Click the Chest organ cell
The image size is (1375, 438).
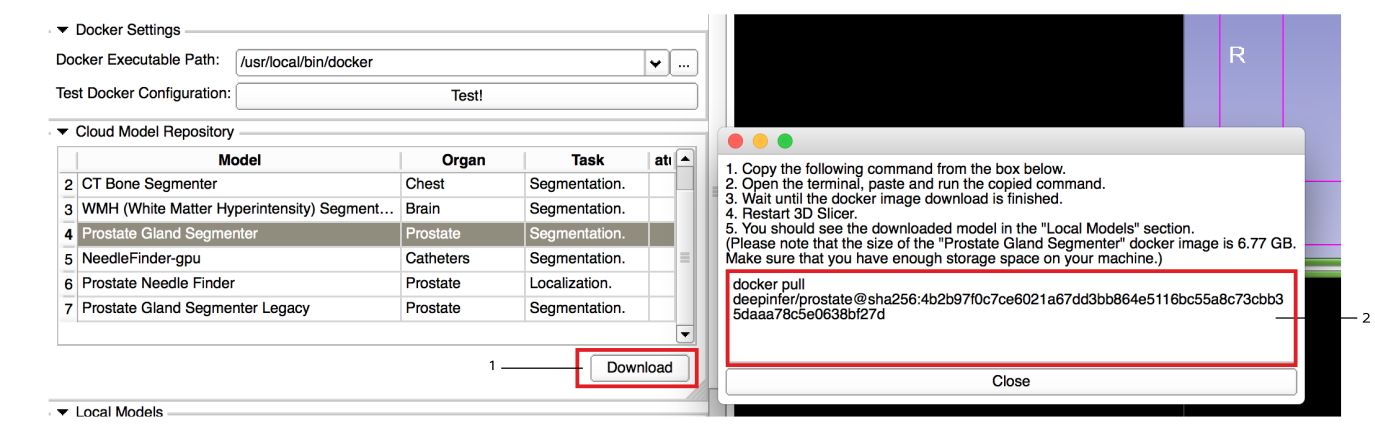pyautogui.click(x=463, y=184)
